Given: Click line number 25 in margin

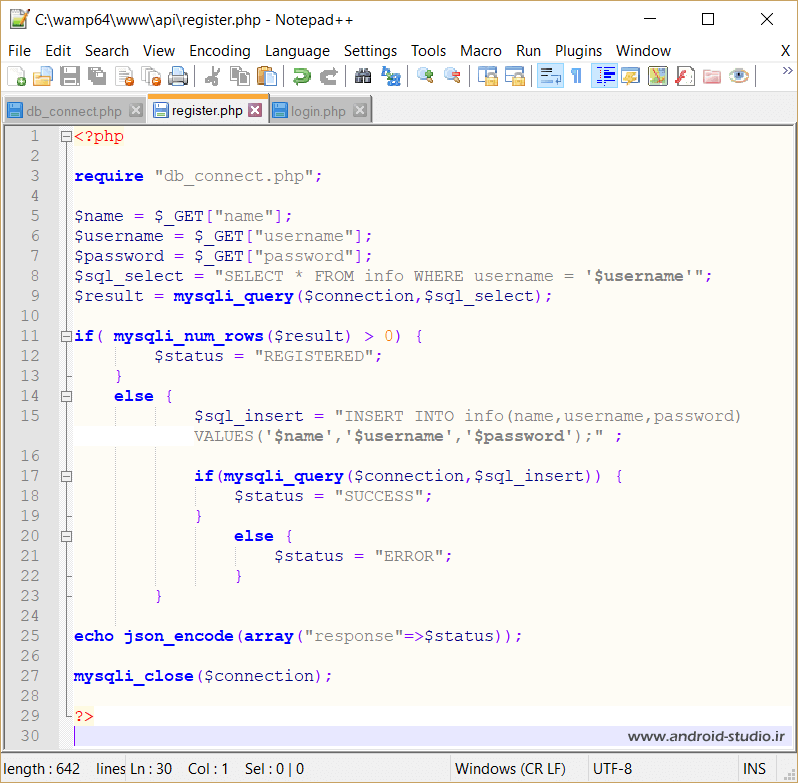Looking at the screenshot, I should point(30,636).
